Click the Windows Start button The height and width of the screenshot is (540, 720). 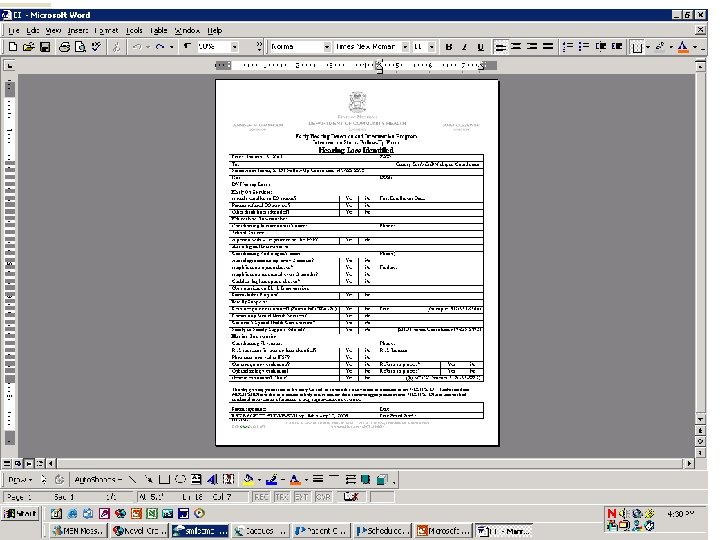[x=20, y=513]
